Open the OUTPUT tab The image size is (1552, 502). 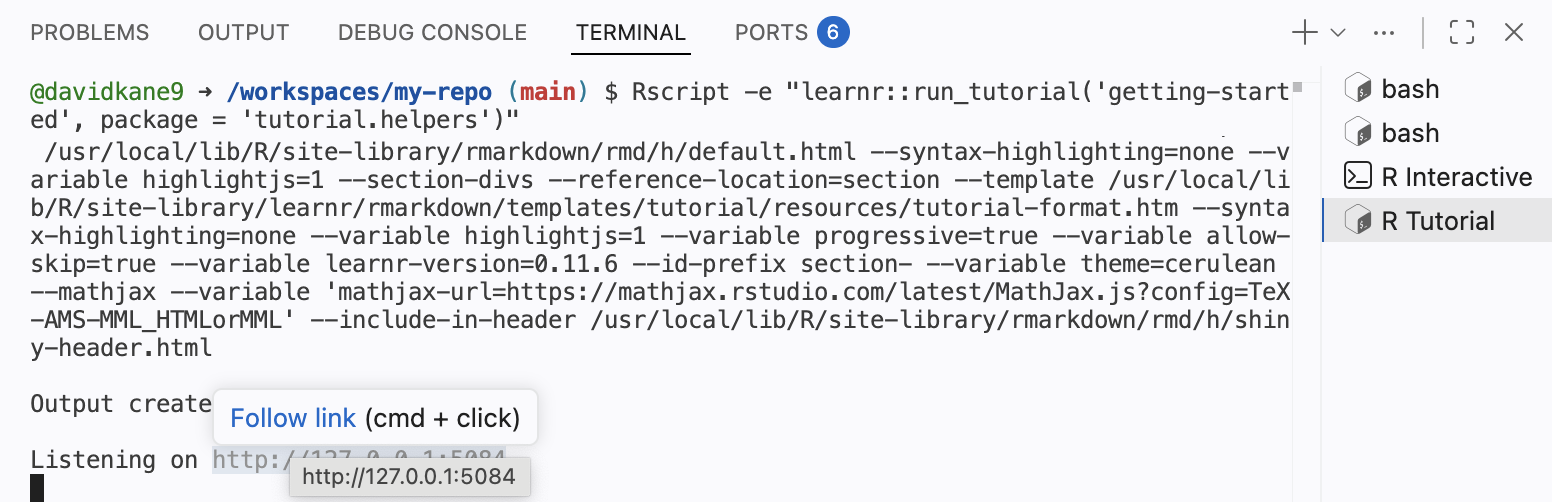244,33
